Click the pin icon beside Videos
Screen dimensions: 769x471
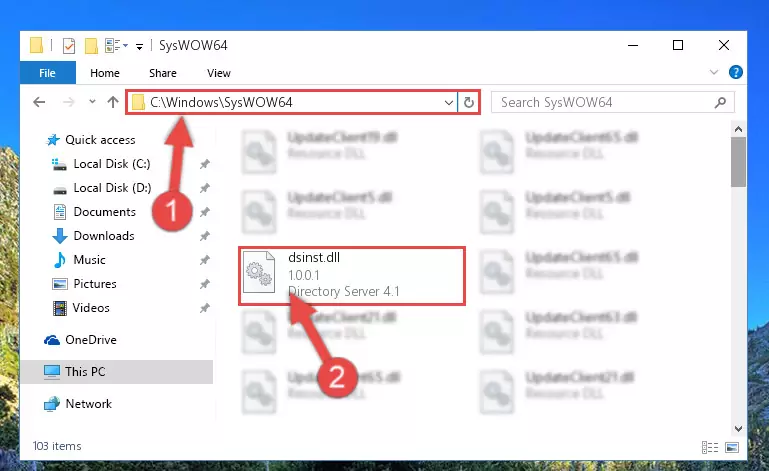(205, 308)
